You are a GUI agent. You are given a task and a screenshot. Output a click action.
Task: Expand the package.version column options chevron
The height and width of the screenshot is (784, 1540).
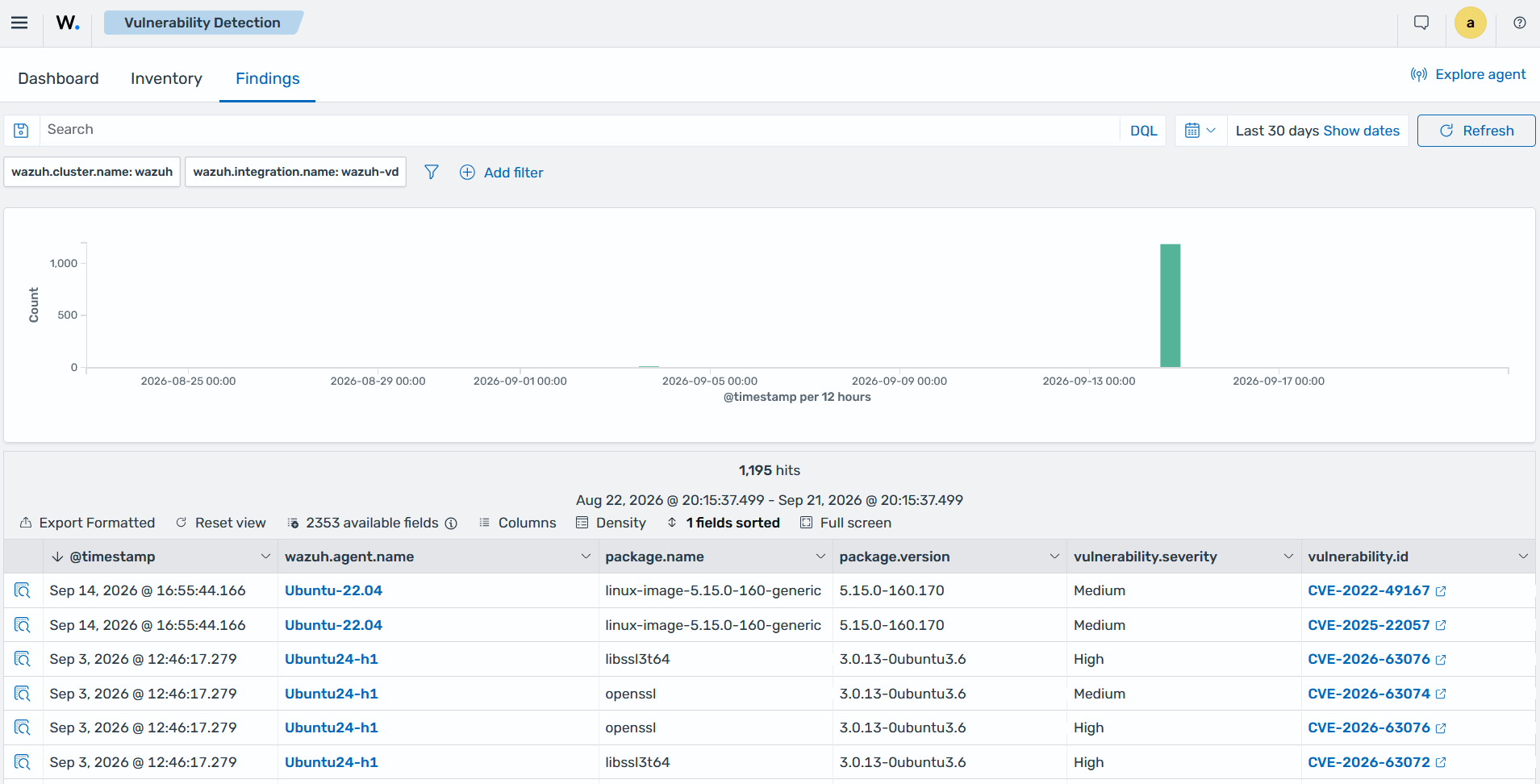[1054, 557]
